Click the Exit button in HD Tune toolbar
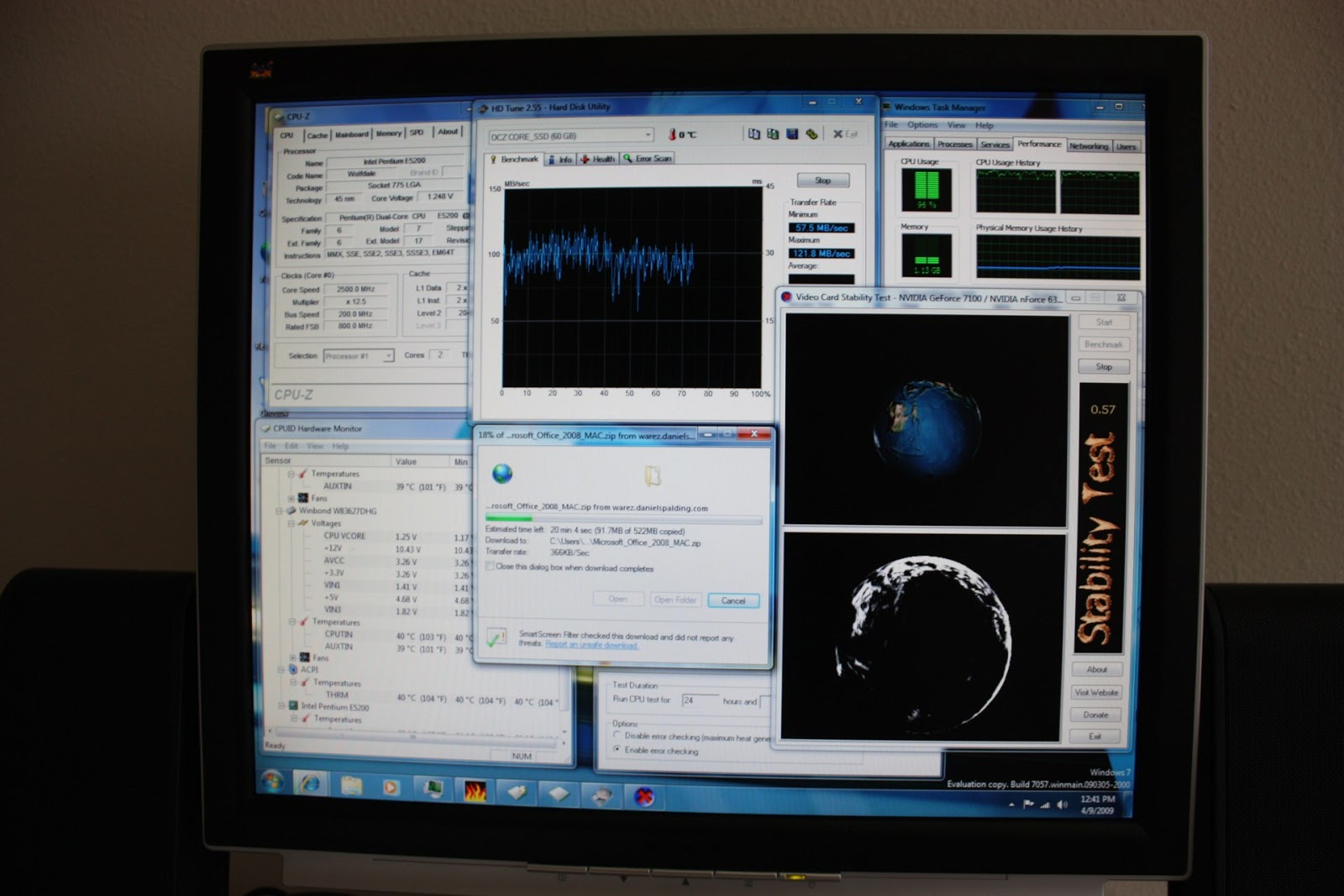 pos(845,134)
